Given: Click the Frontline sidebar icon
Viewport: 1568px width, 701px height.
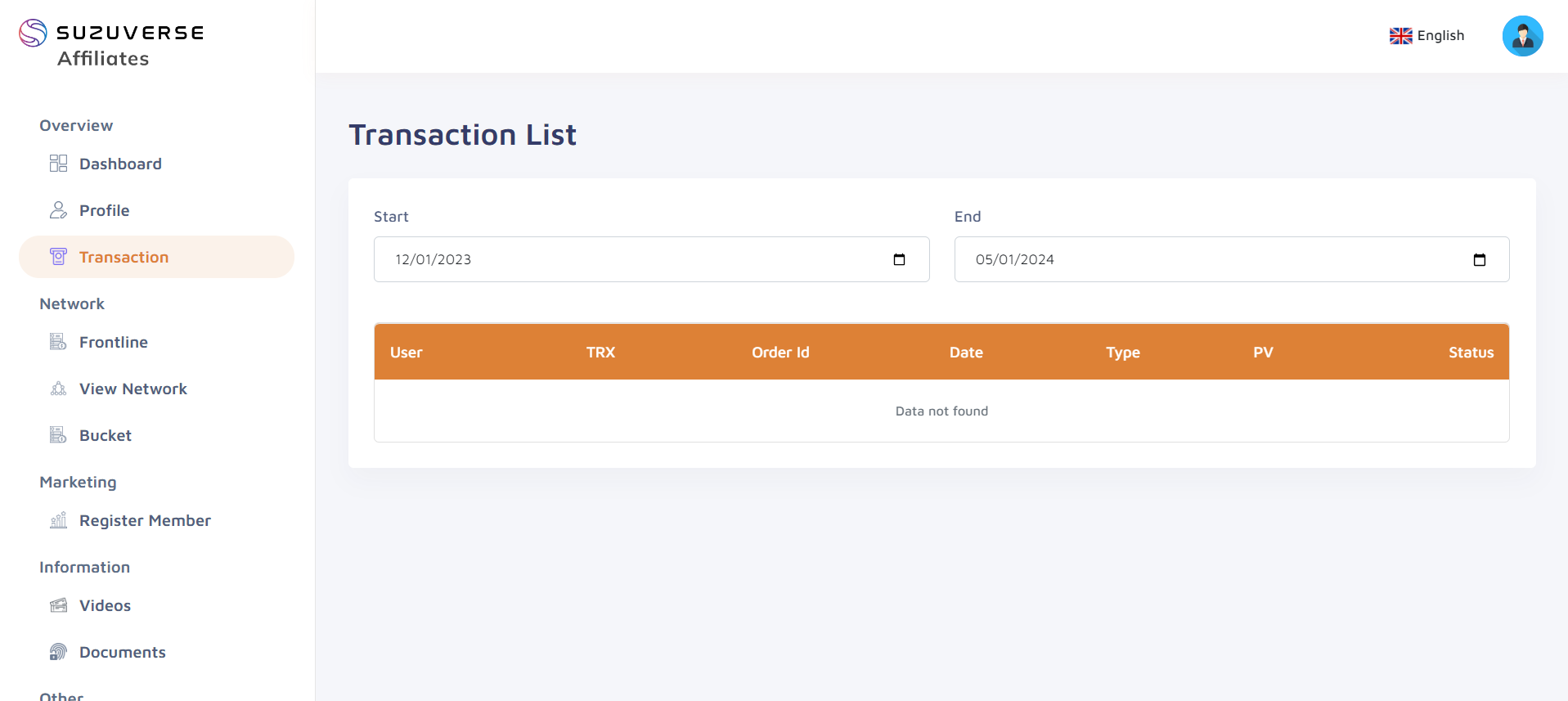Looking at the screenshot, I should click(x=58, y=342).
